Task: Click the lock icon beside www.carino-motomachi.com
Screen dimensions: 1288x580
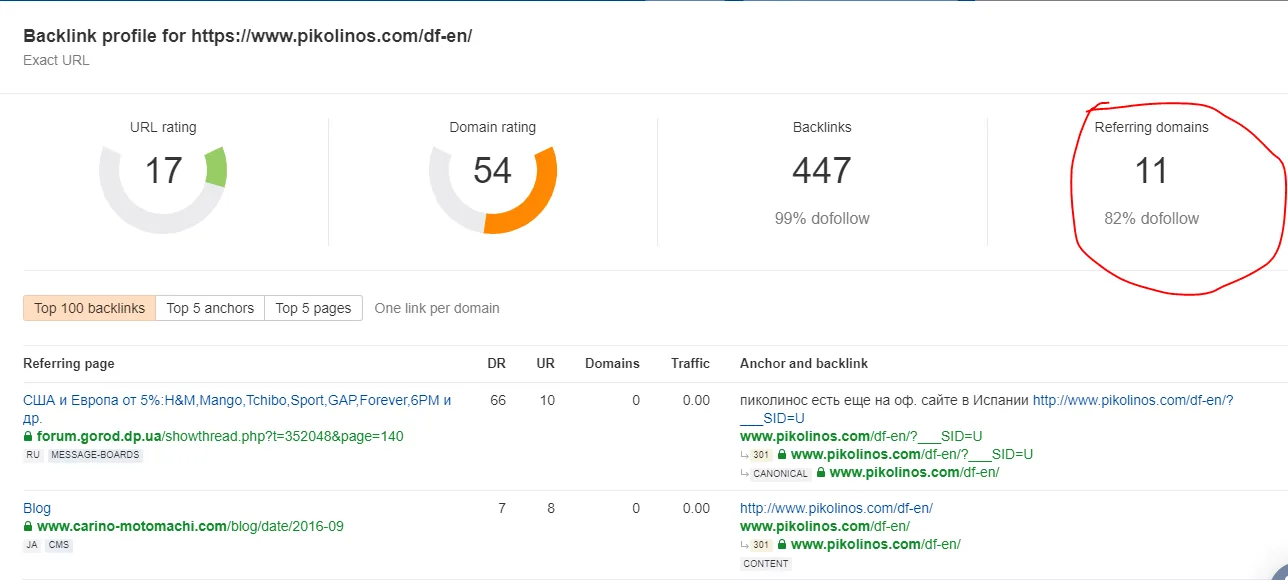Action: click(x=30, y=526)
